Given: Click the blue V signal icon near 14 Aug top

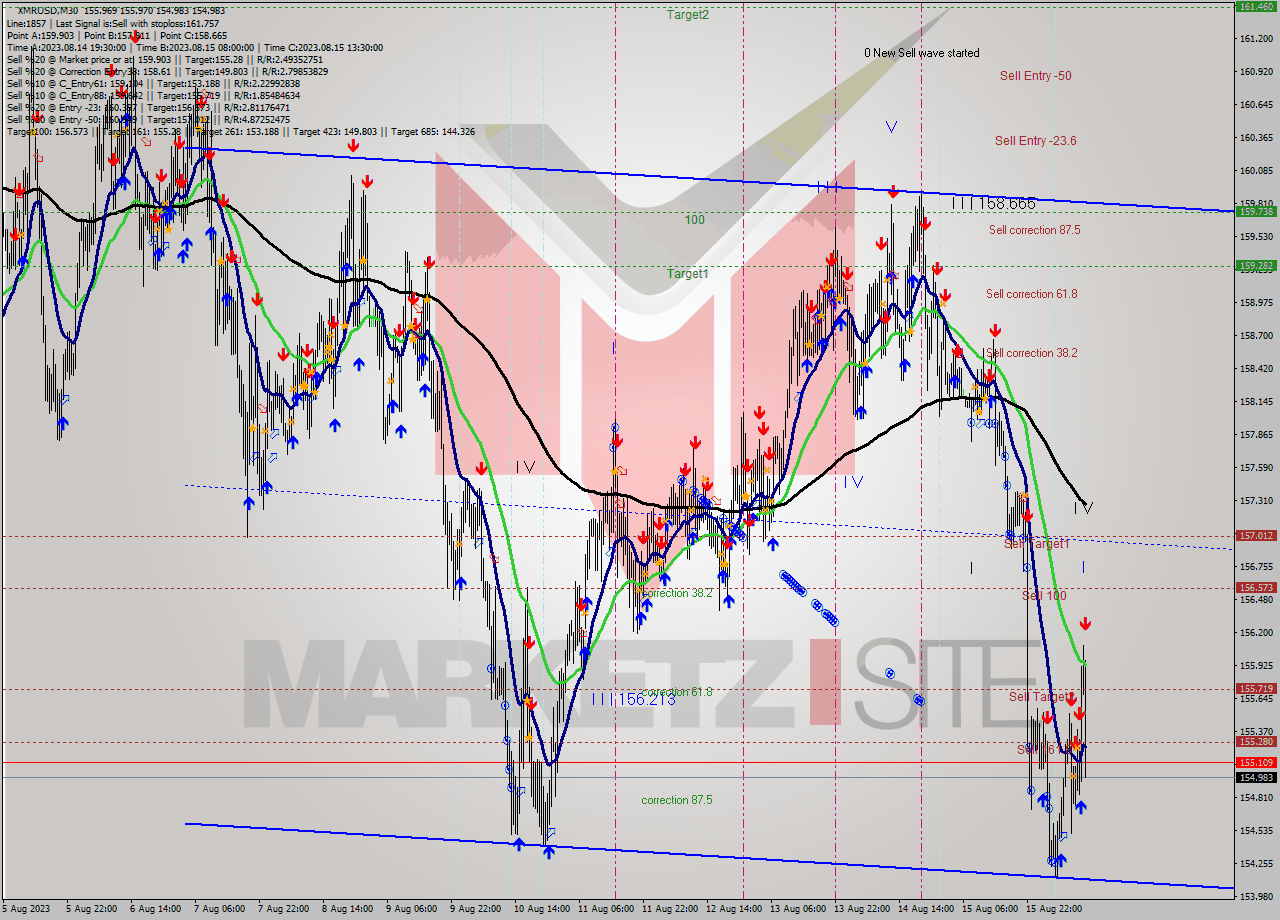Looking at the screenshot, I should click(891, 126).
